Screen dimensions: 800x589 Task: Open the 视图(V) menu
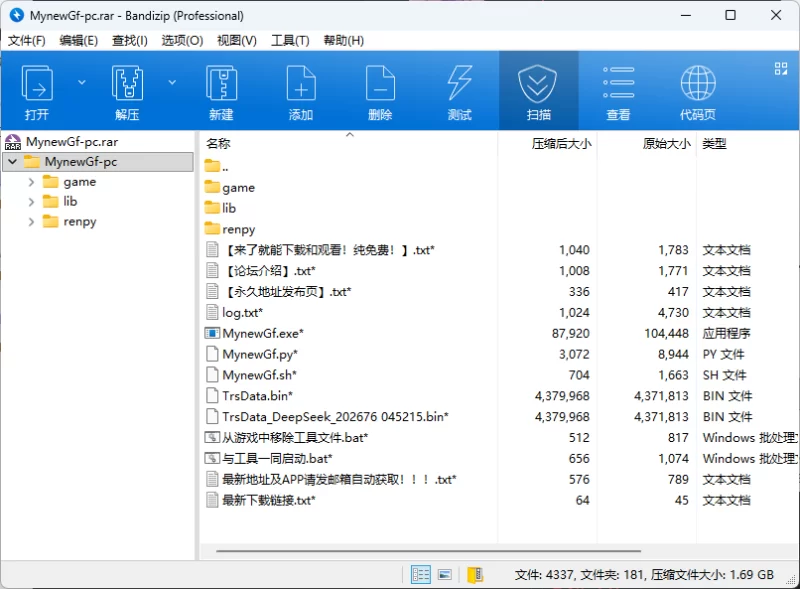point(237,40)
